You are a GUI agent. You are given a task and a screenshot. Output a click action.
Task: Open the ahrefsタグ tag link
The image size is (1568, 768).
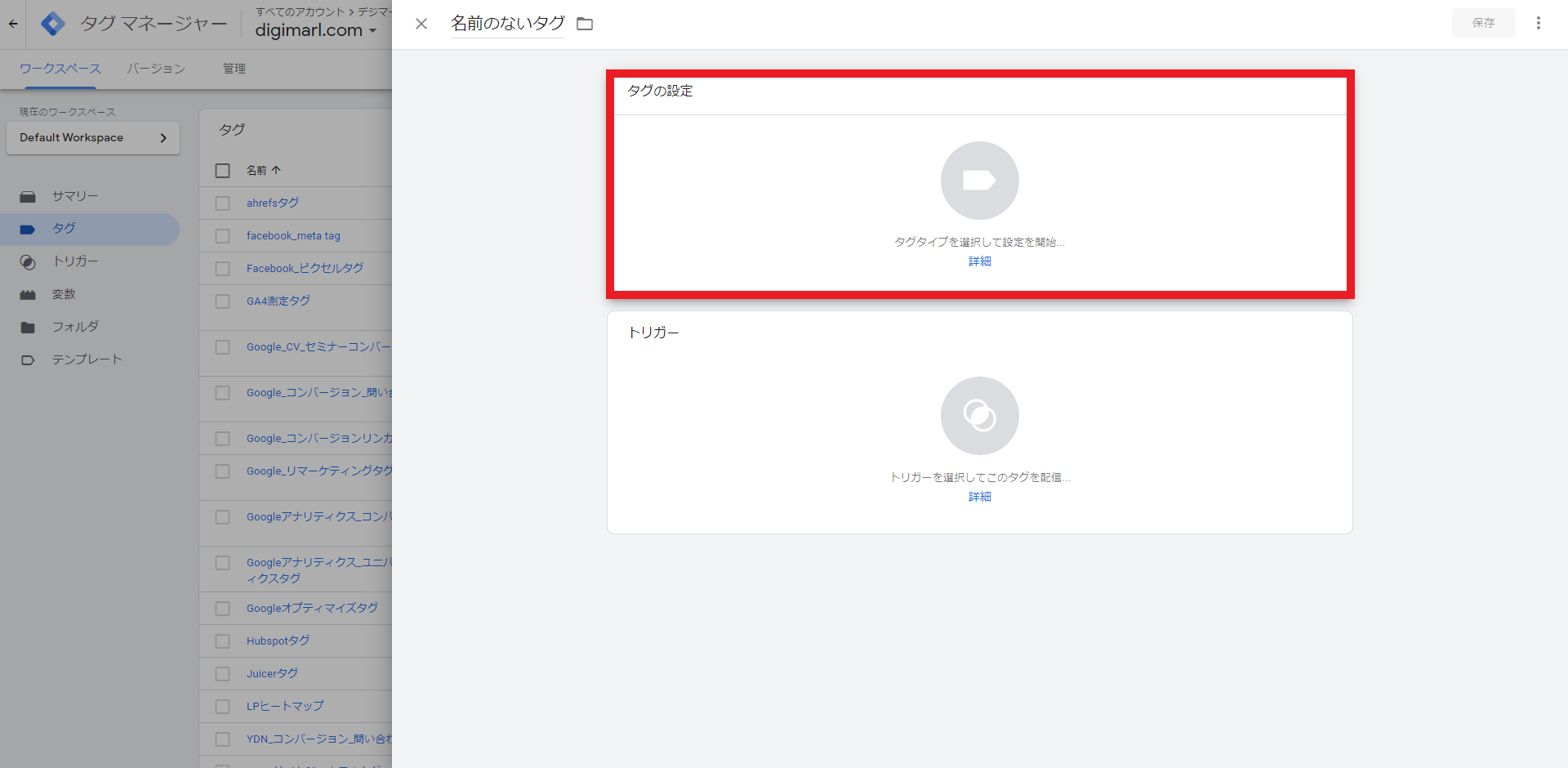(x=273, y=203)
